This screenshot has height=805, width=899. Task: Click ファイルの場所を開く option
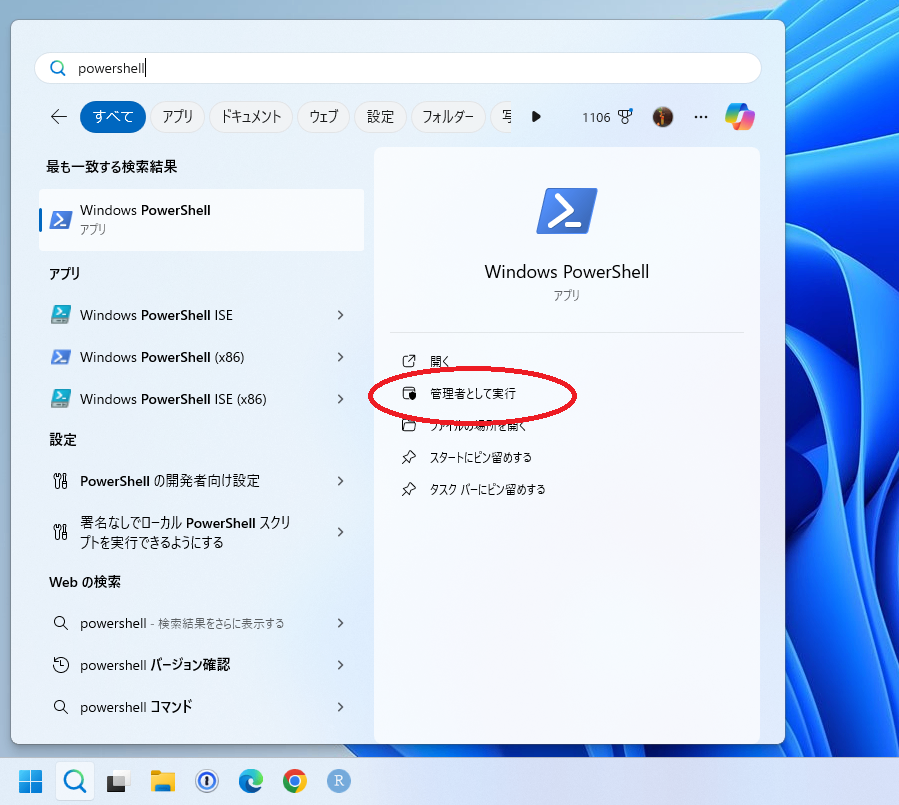tap(478, 425)
